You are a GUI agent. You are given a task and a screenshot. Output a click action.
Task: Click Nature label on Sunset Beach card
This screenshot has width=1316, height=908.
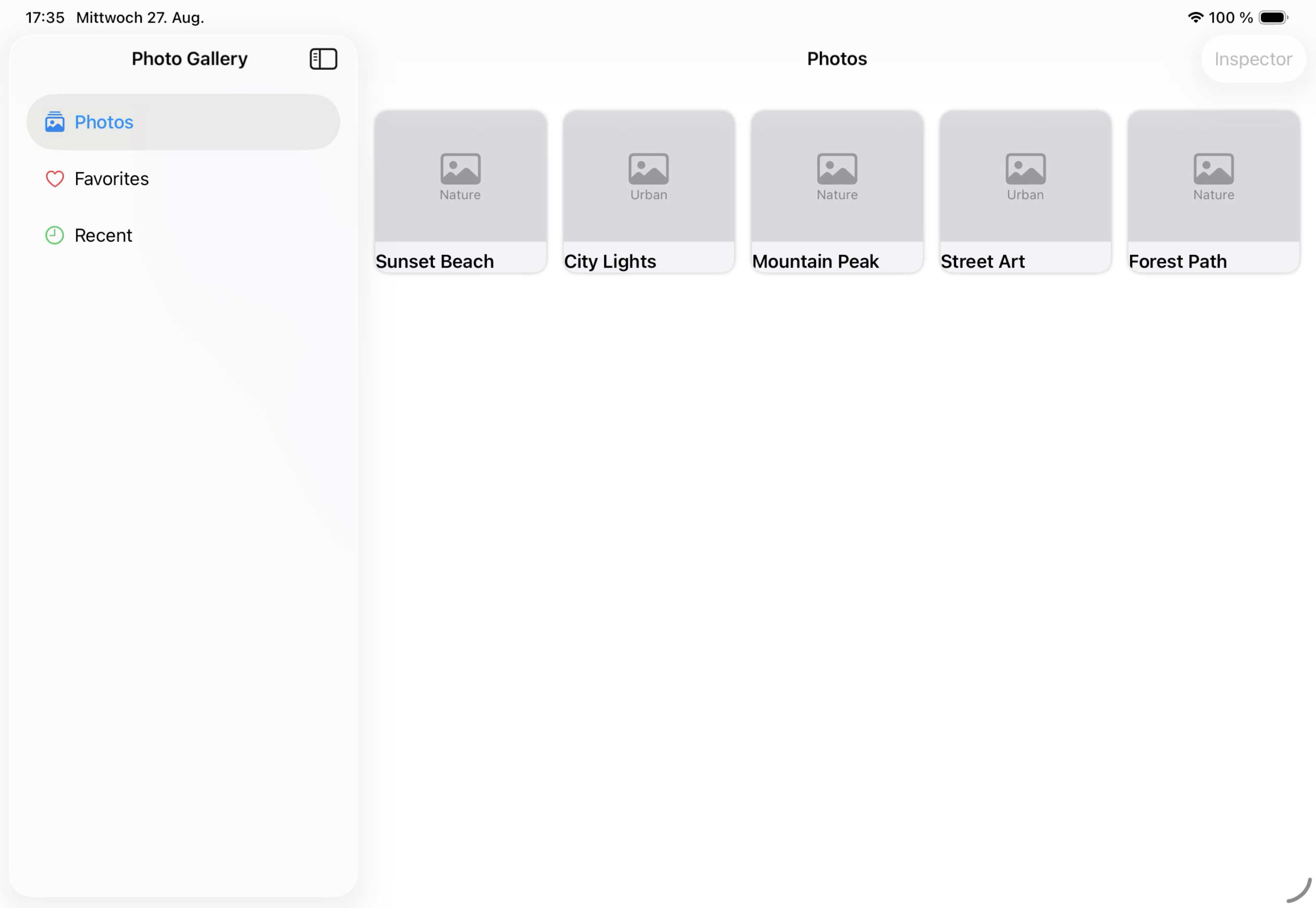(x=460, y=195)
